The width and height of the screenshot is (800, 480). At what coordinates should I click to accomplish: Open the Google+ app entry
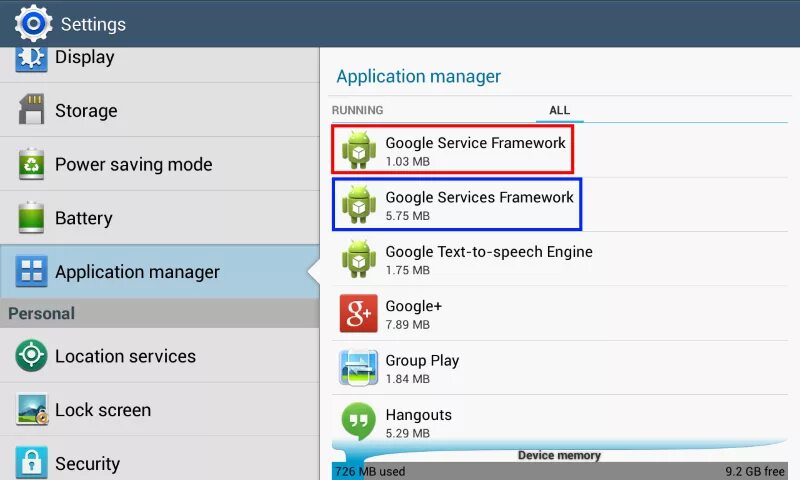(x=560, y=313)
